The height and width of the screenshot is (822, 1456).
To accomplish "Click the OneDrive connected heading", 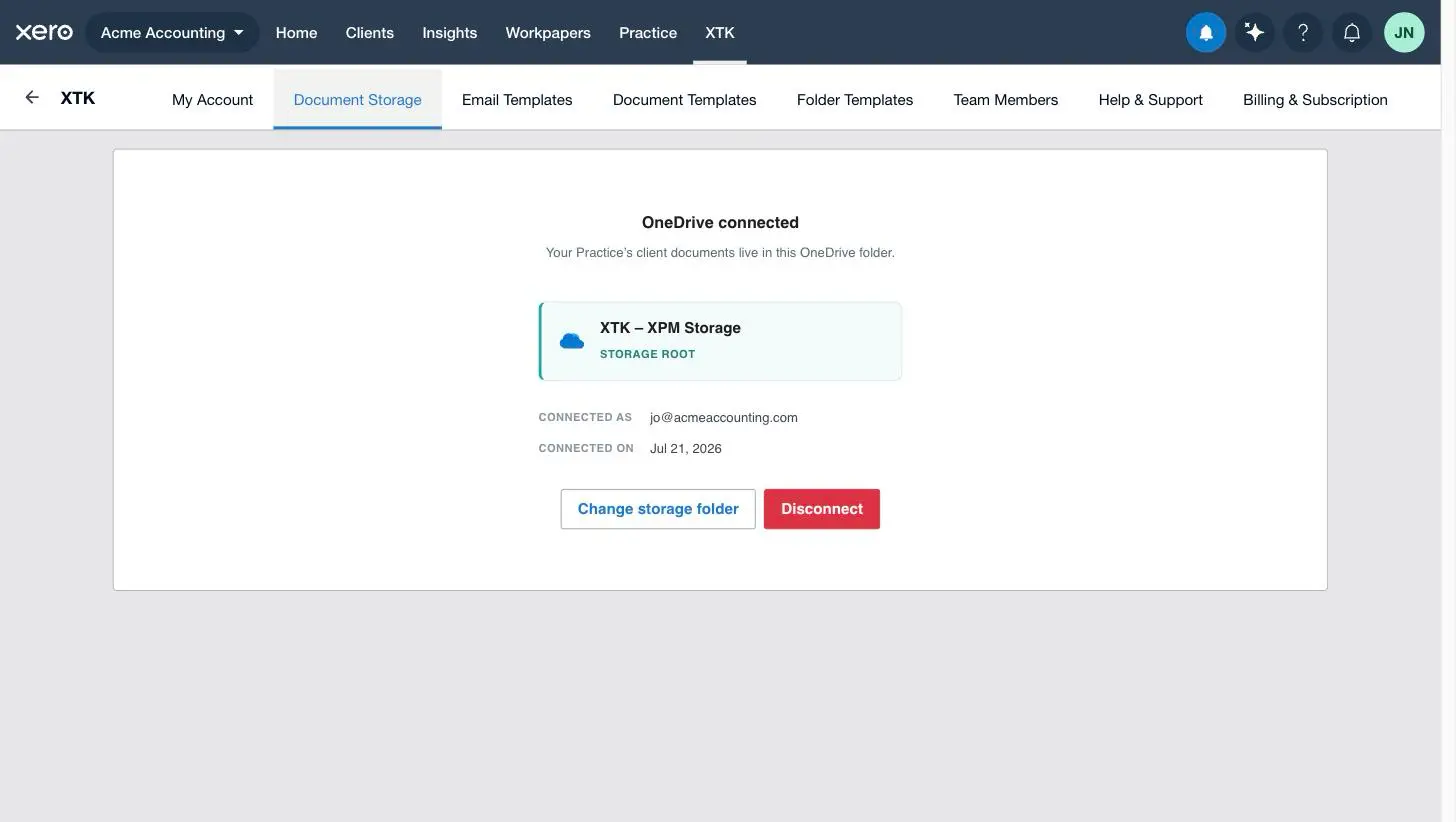I will 720,222.
